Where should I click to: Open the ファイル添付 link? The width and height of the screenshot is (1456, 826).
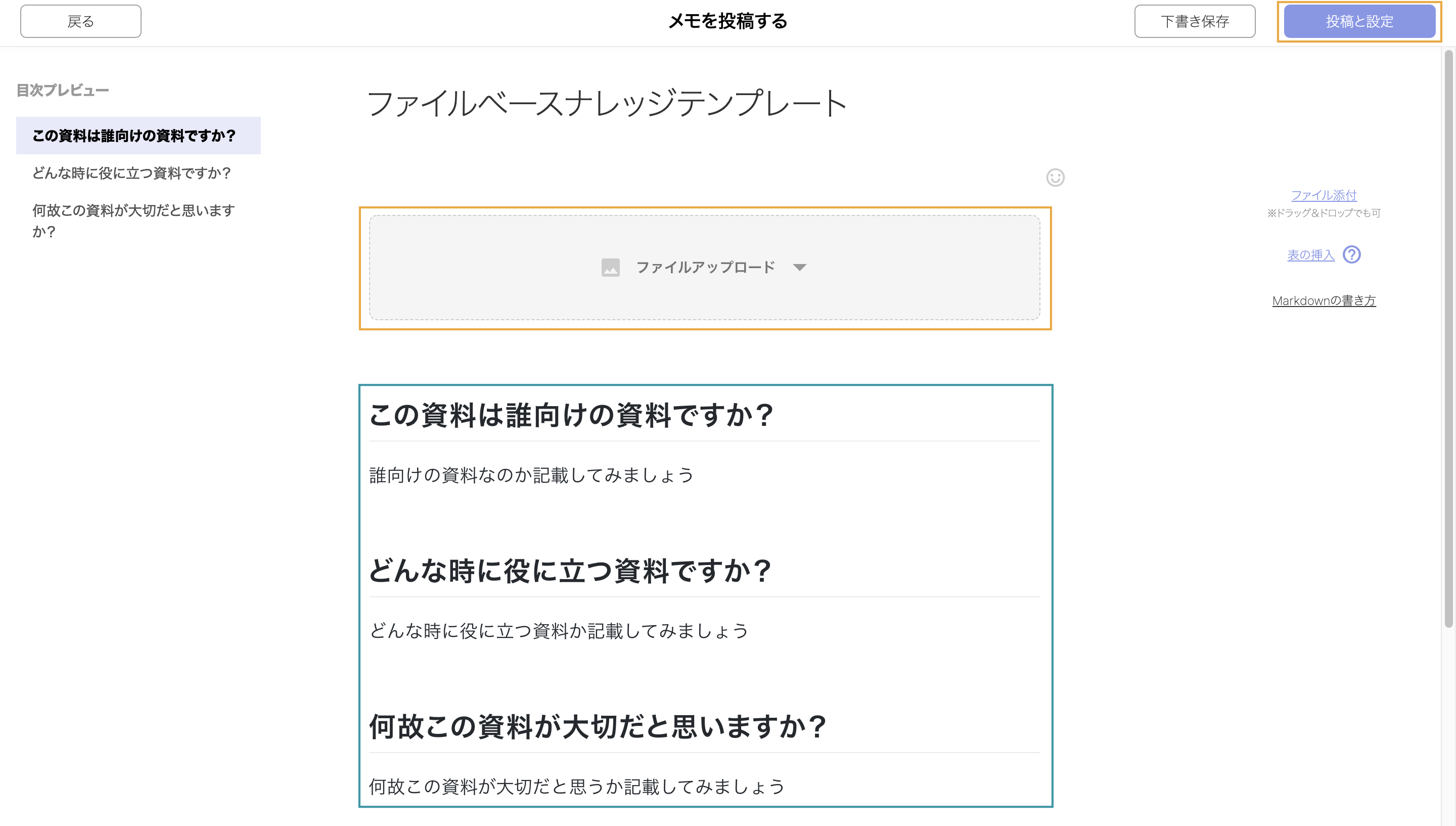pyautogui.click(x=1324, y=195)
